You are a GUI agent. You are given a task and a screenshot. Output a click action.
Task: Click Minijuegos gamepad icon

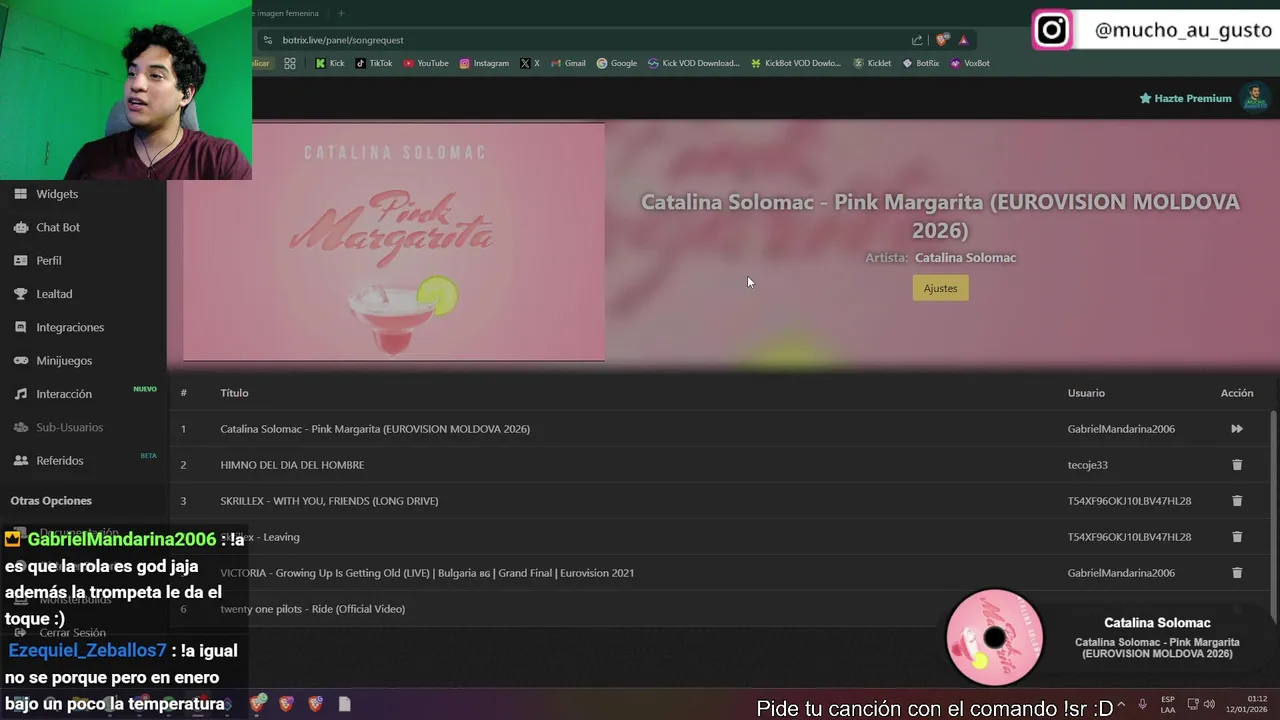20,360
